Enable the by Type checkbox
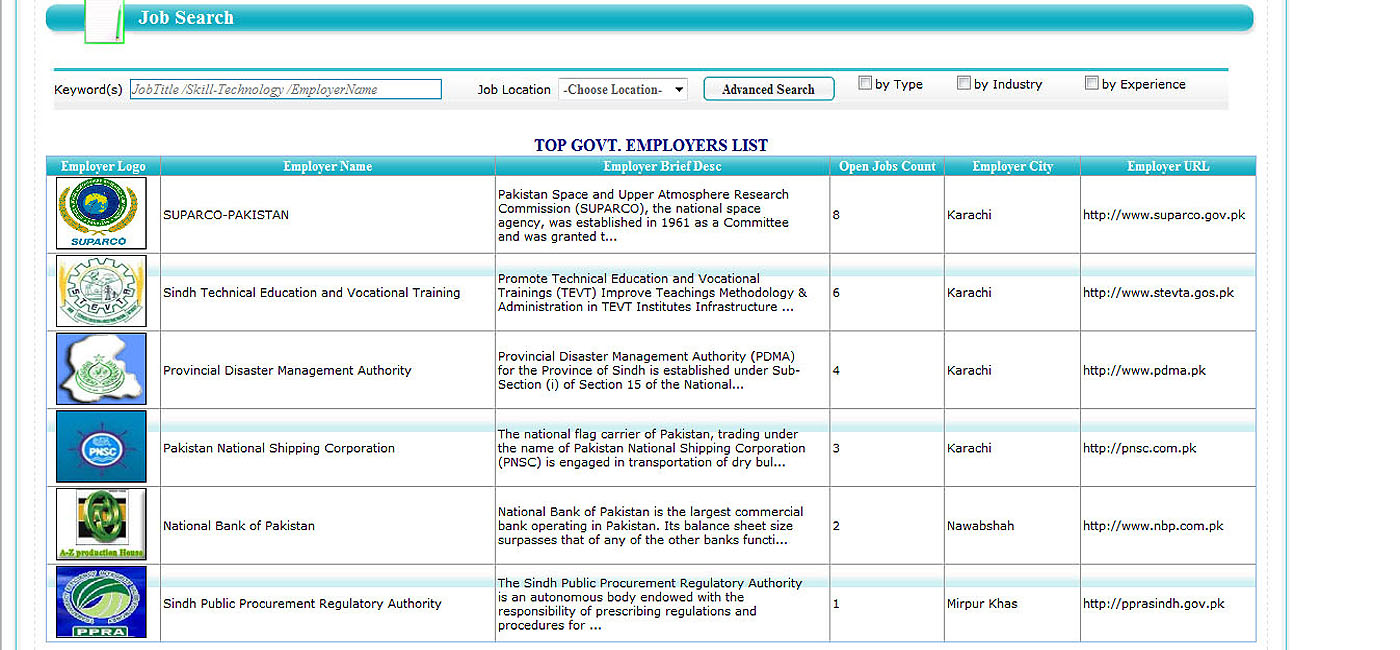Viewport: 1400px width, 650px height. click(x=865, y=84)
